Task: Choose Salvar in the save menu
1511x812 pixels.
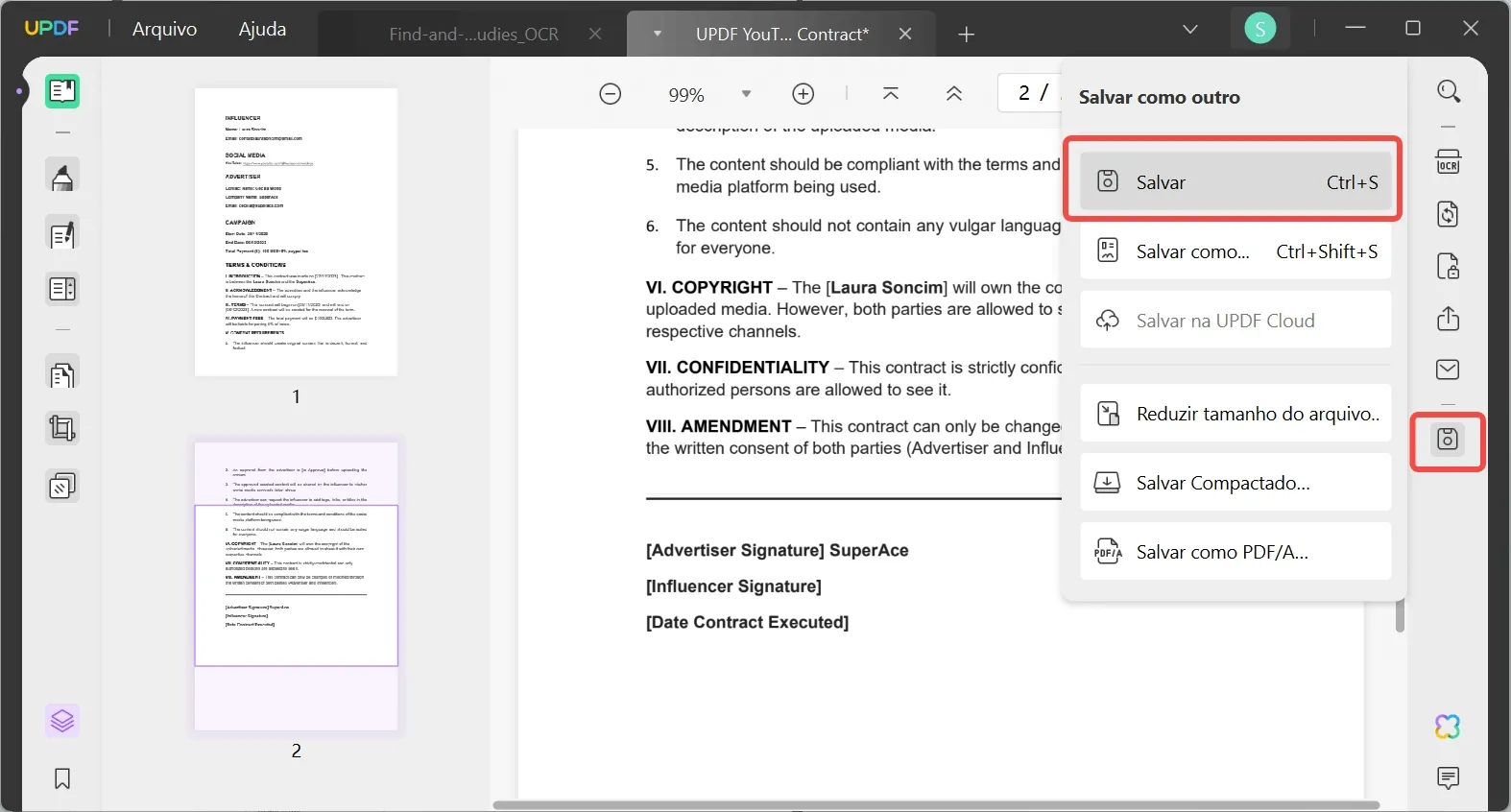Action: (1235, 181)
